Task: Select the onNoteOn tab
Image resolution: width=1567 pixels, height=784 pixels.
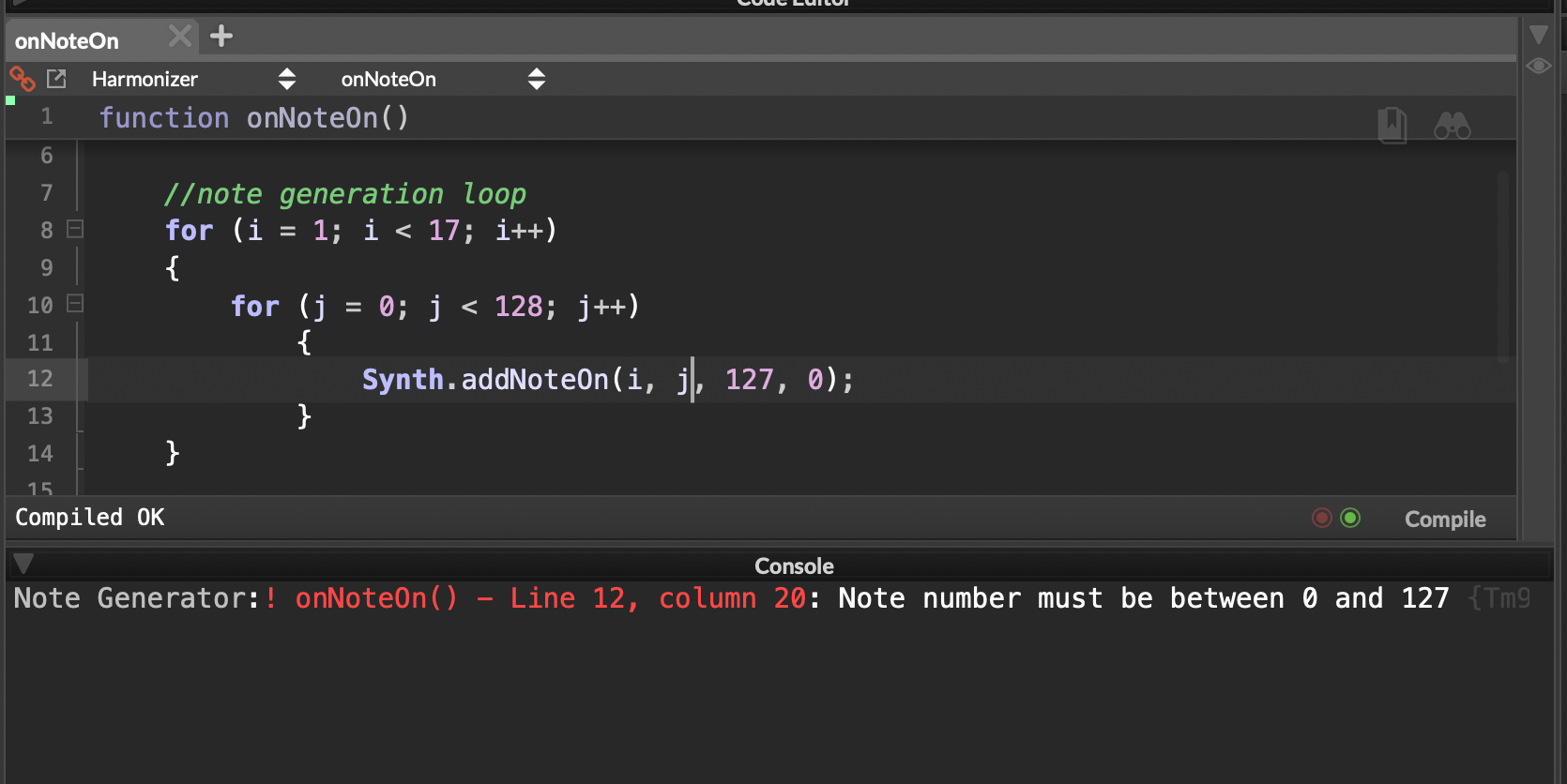Action: pos(68,40)
